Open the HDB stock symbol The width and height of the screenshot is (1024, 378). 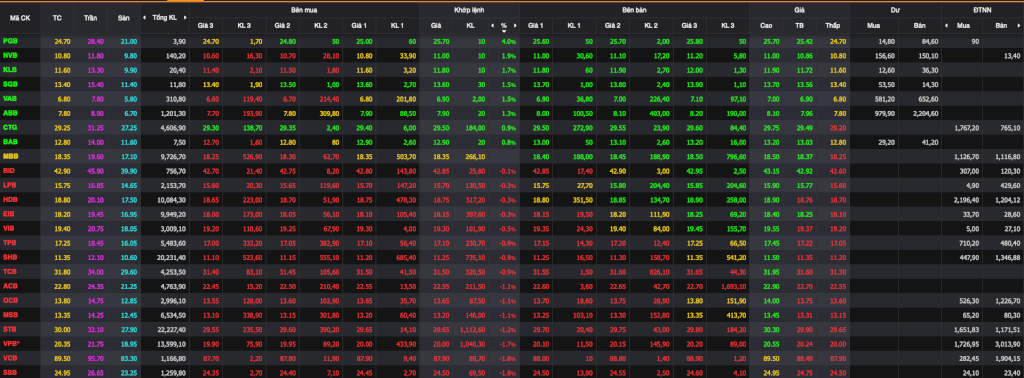pos(10,199)
